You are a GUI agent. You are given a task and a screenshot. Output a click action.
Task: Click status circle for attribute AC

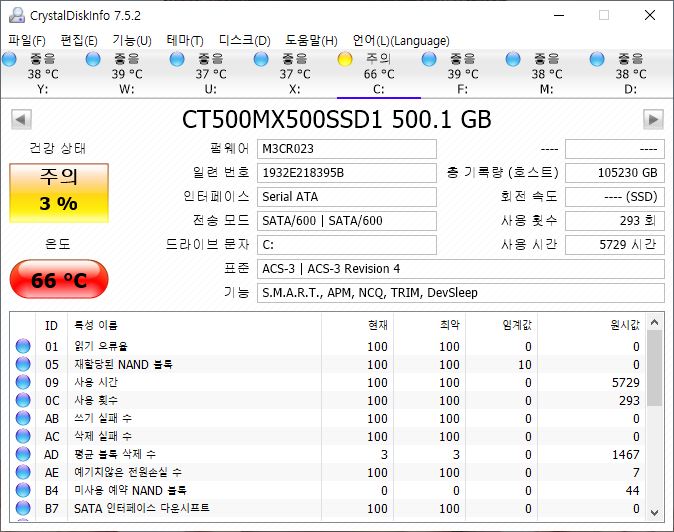pyautogui.click(x=23, y=436)
